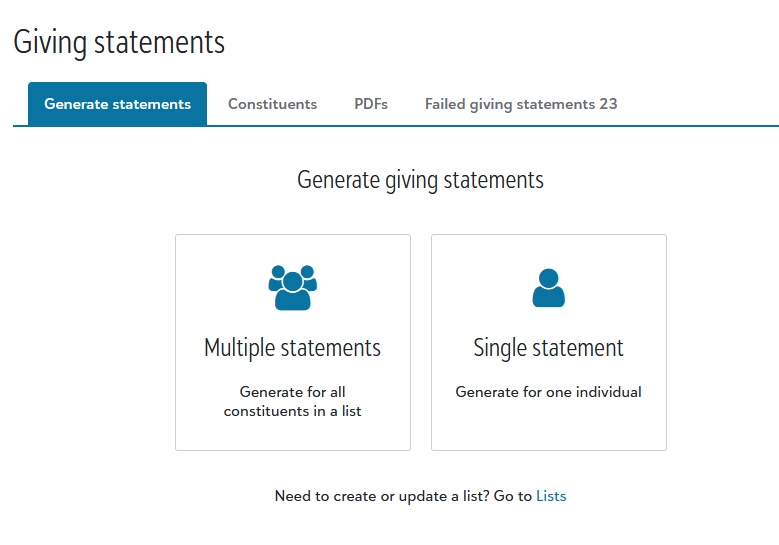Open the PDFs tab

click(x=371, y=104)
